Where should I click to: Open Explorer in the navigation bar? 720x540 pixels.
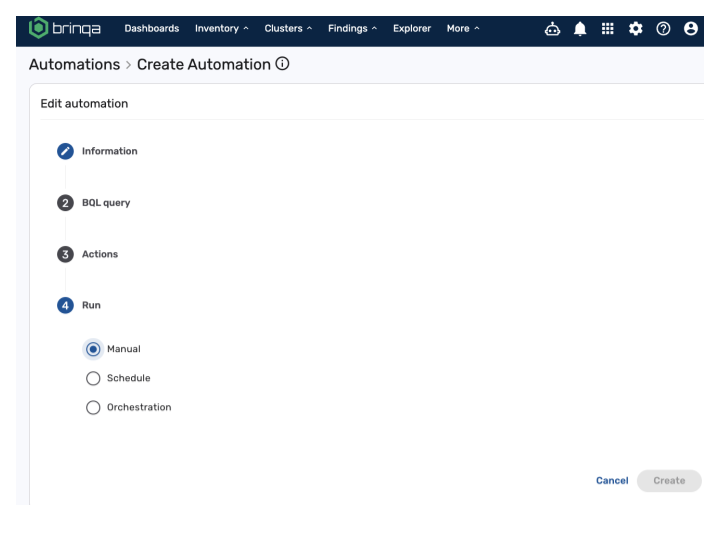point(412,28)
